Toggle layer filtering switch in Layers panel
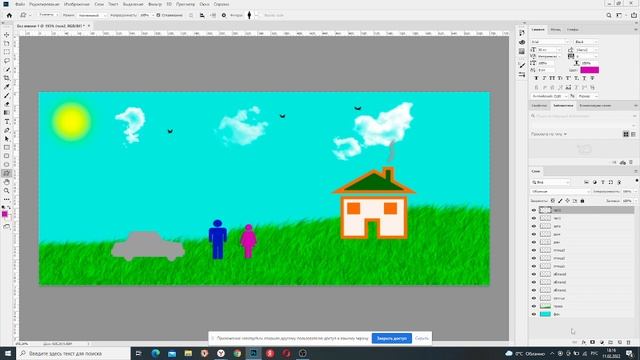This screenshot has width=640, height=360. 637,180
